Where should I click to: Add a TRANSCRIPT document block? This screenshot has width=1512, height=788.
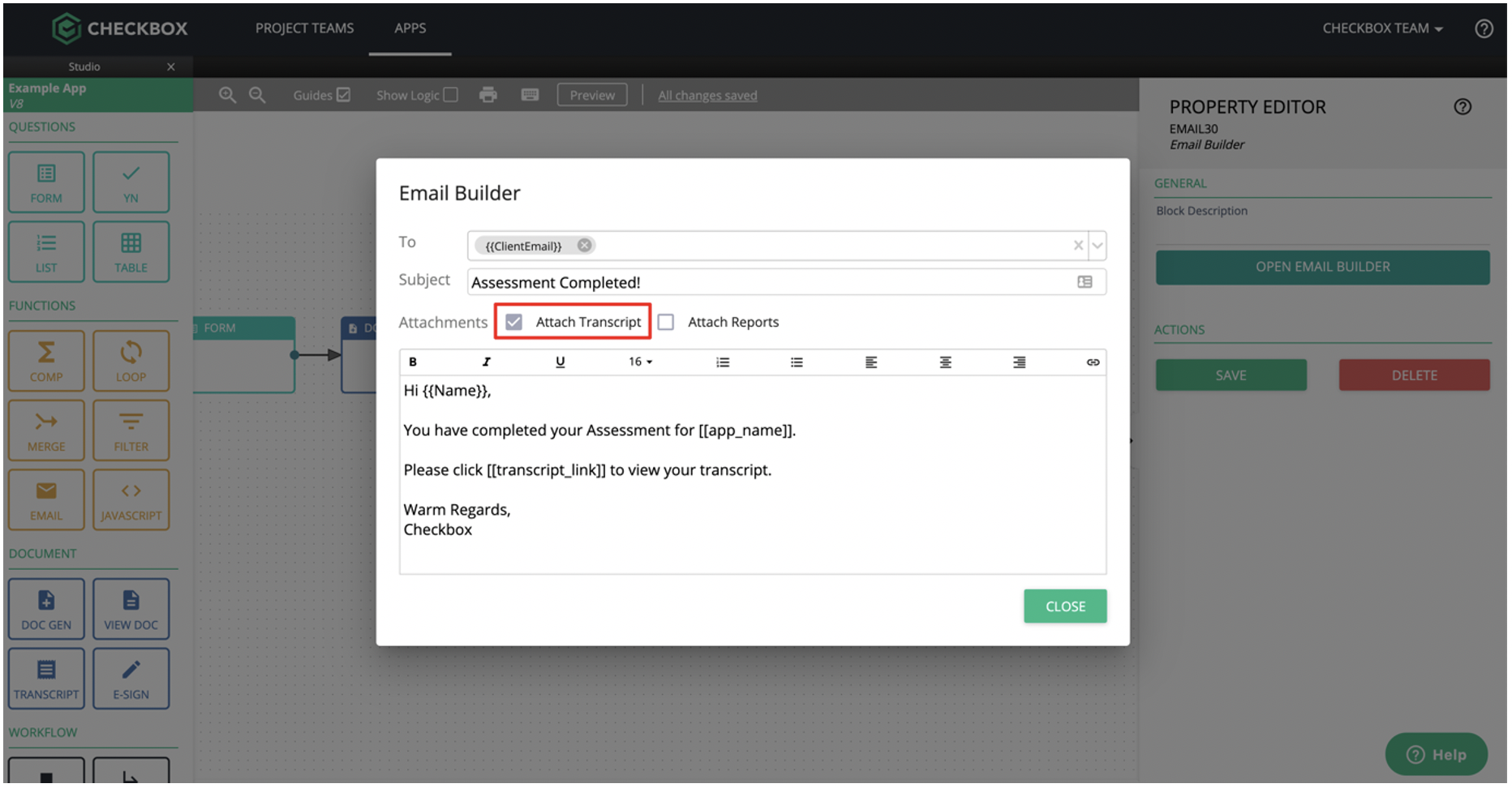(x=46, y=679)
